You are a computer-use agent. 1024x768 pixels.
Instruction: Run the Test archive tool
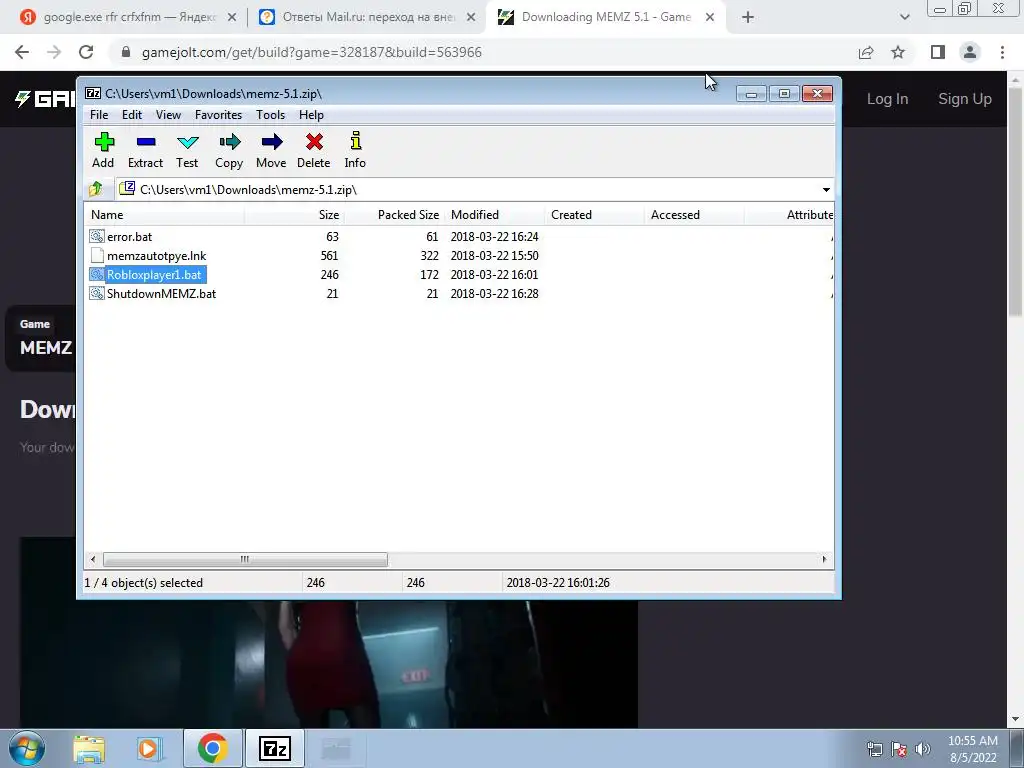[187, 150]
